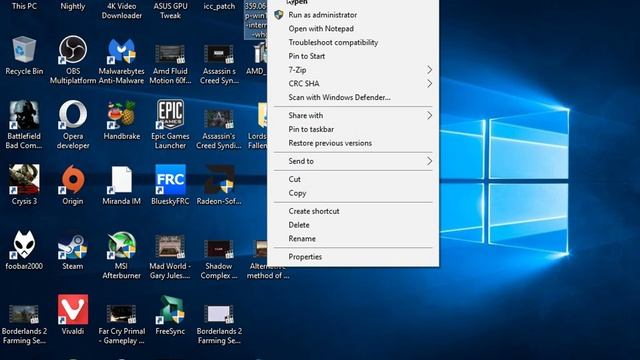Select the Assassin's Creed Syndi... video icon
This screenshot has width=640, height=360.
pyautogui.click(x=219, y=119)
